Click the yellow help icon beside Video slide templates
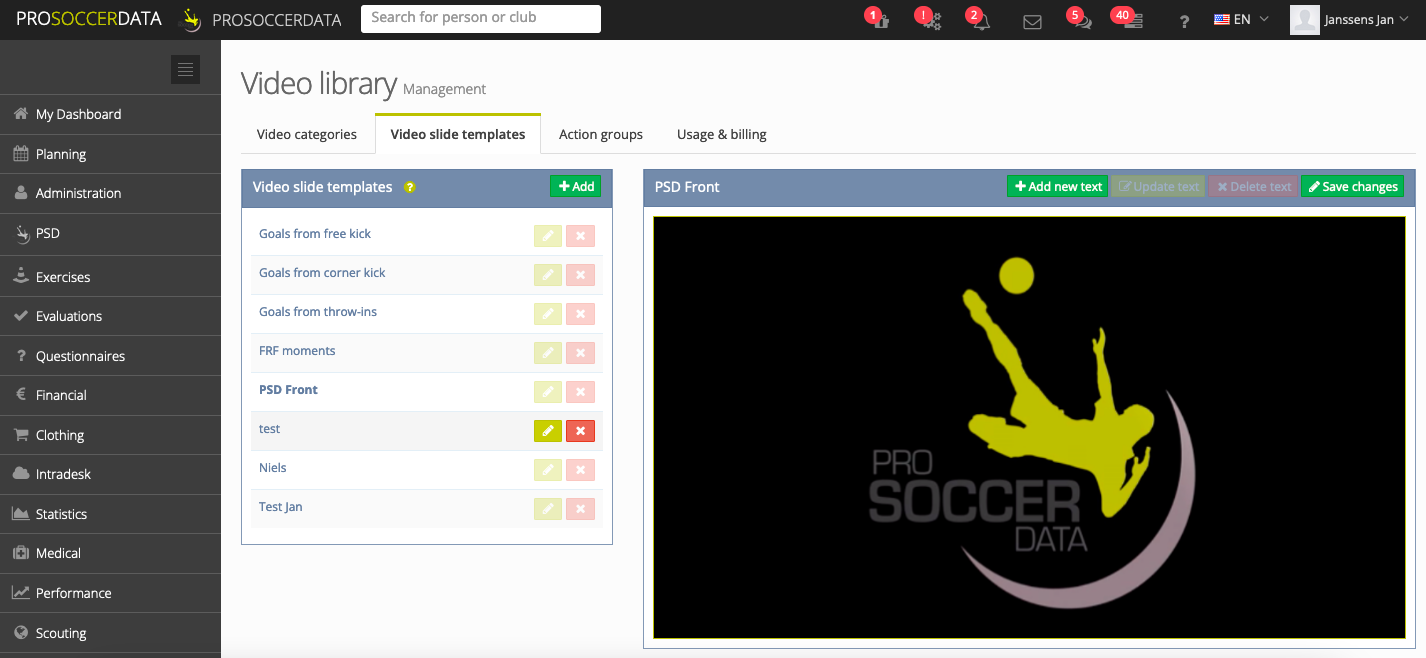 coord(409,187)
